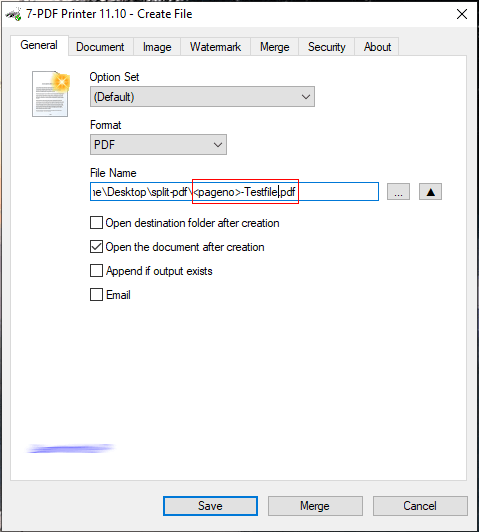Go to the Watermark tab
The height and width of the screenshot is (532, 479).
click(x=215, y=47)
